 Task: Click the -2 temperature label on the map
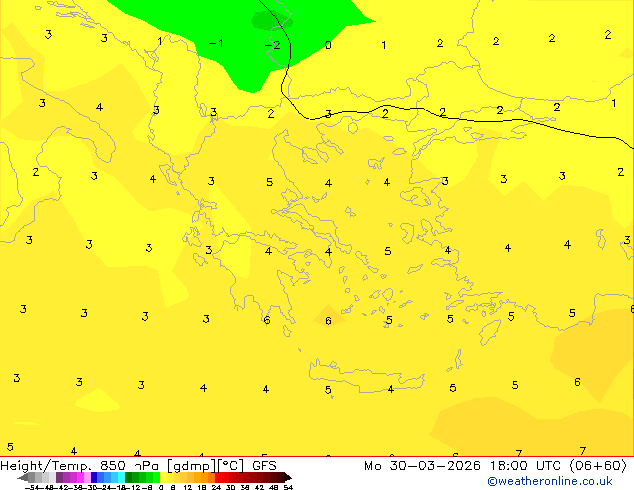[x=272, y=44]
